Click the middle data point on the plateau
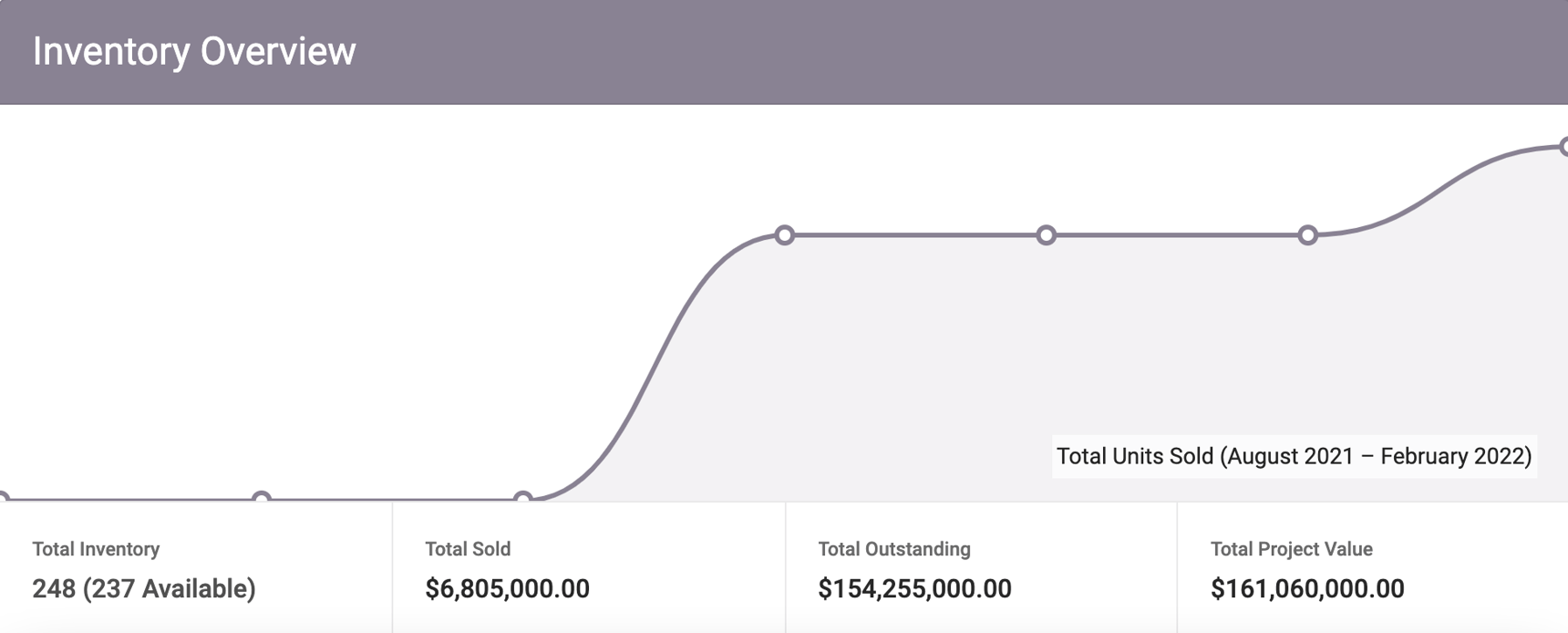The image size is (1568, 633). [1047, 235]
